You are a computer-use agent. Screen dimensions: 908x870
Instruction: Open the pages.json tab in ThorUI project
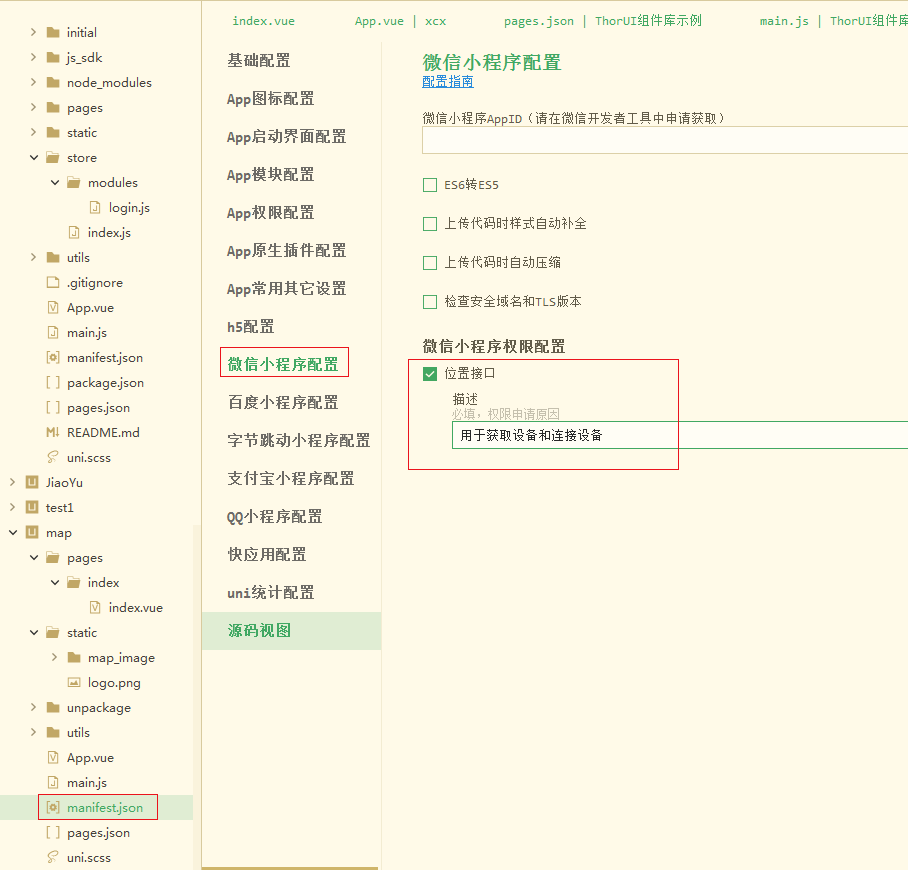539,20
